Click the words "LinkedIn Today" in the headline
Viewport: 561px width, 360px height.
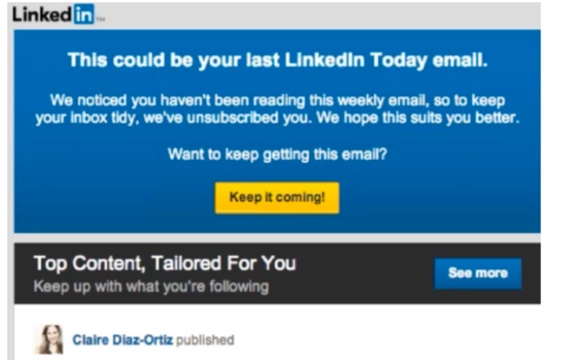356,60
